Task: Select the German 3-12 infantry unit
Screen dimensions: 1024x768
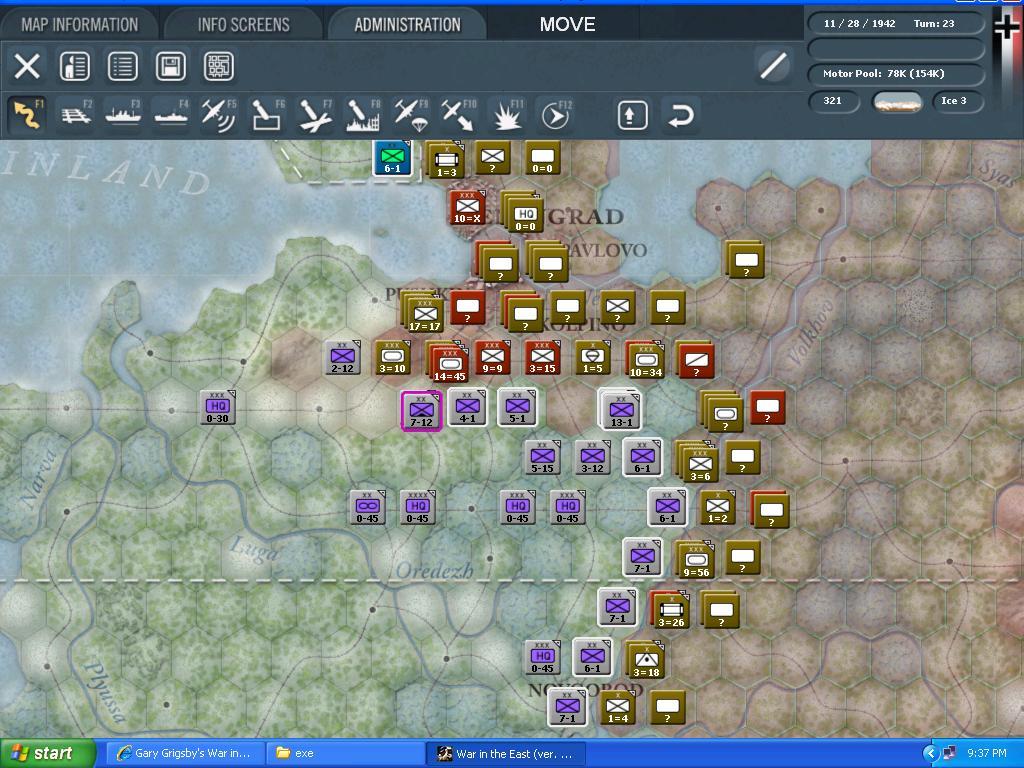Action: 593,457
